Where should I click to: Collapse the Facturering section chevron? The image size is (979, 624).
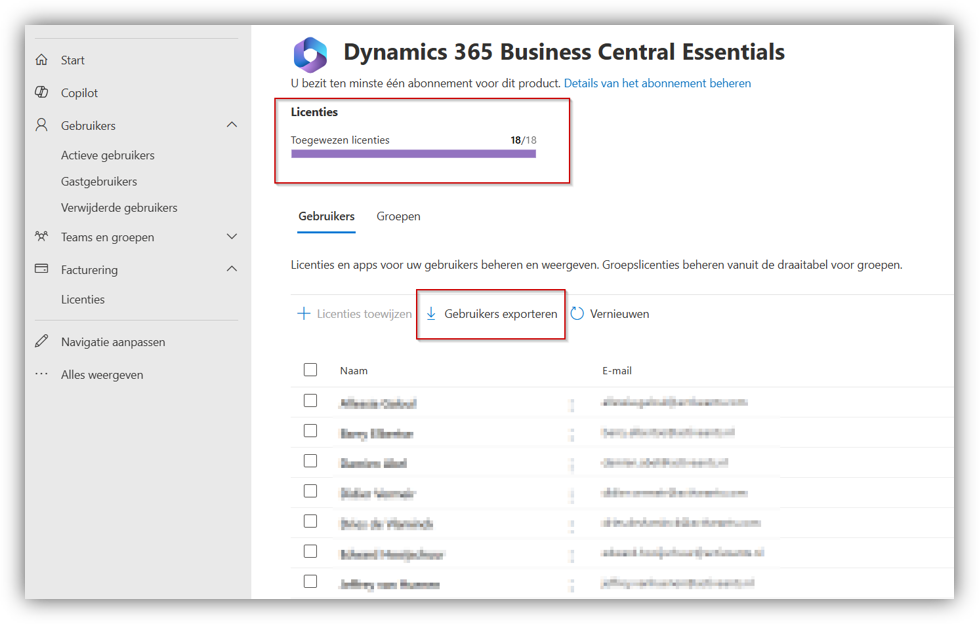click(x=232, y=269)
